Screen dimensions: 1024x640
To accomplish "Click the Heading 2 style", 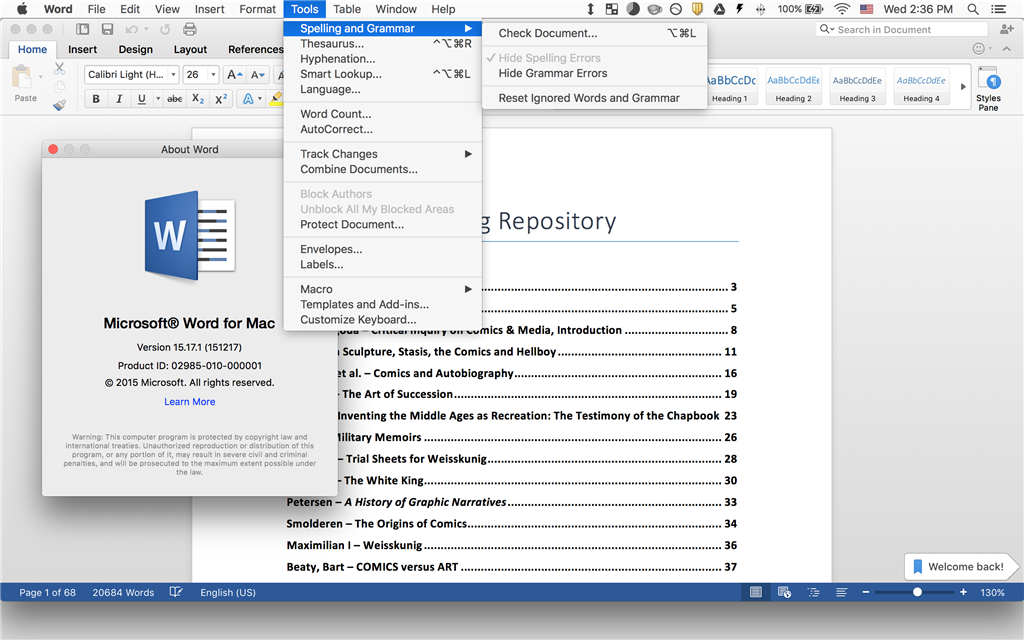I will (x=793, y=87).
